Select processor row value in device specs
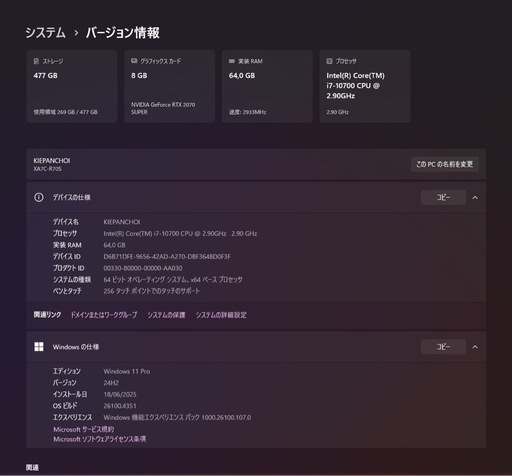The height and width of the screenshot is (476, 512). pos(180,233)
